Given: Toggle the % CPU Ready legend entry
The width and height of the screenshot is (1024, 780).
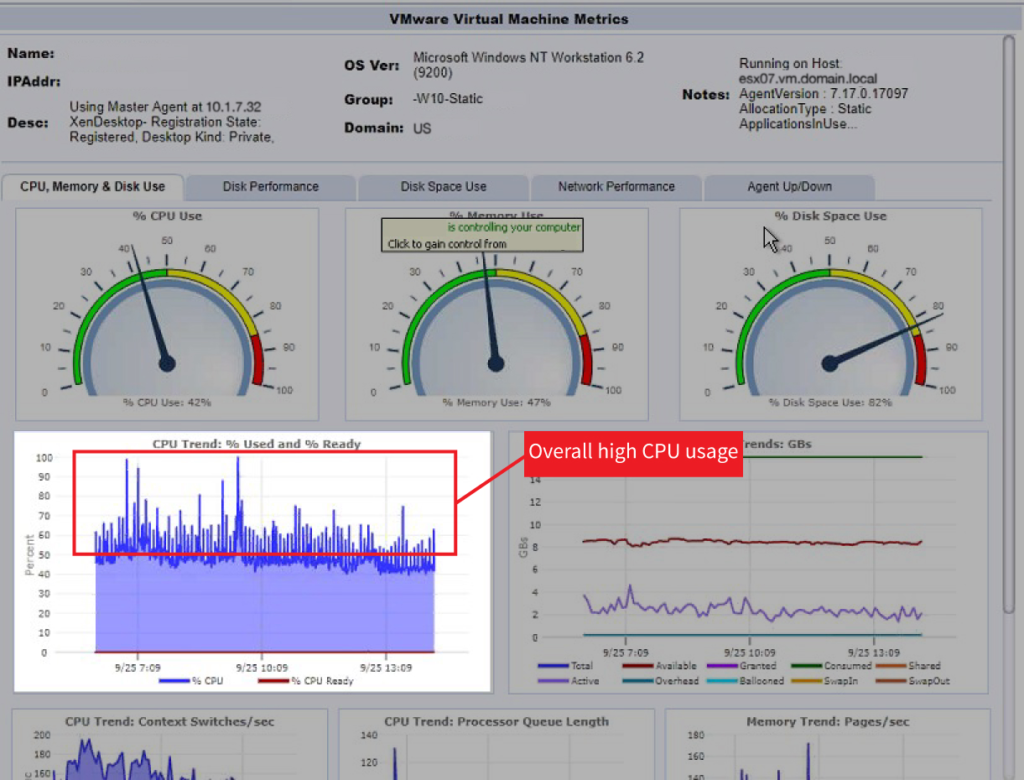Looking at the screenshot, I should pos(306,681).
